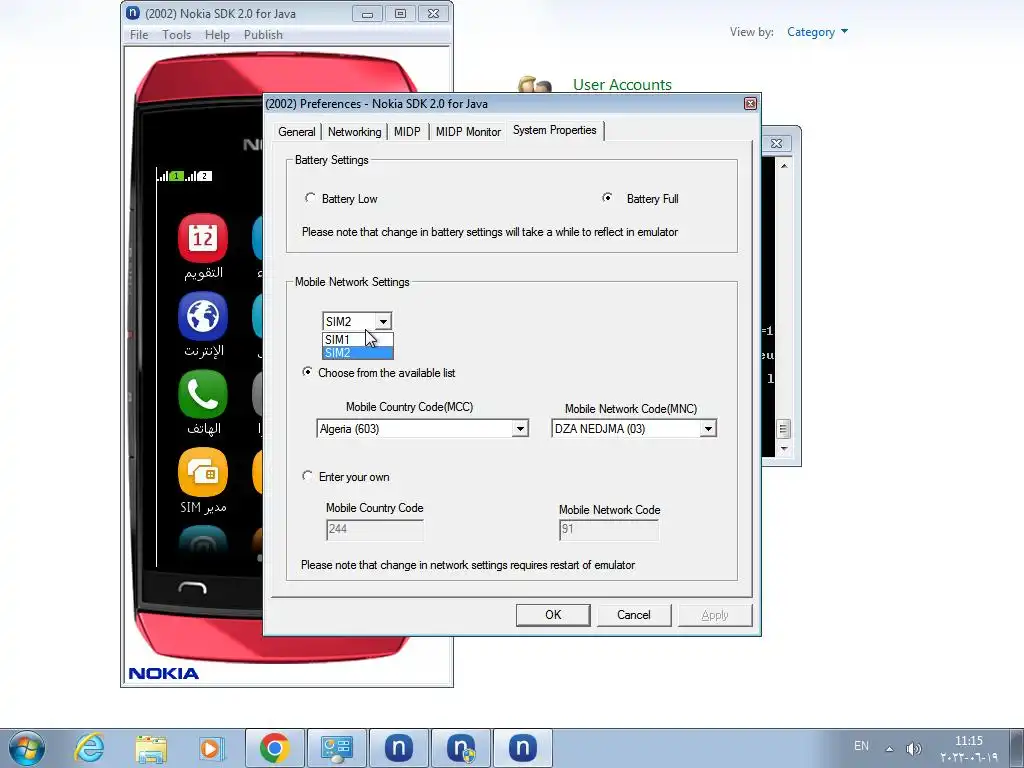This screenshot has height=768, width=1024.
Task: Click the OK button in Preferences
Action: coord(553,615)
